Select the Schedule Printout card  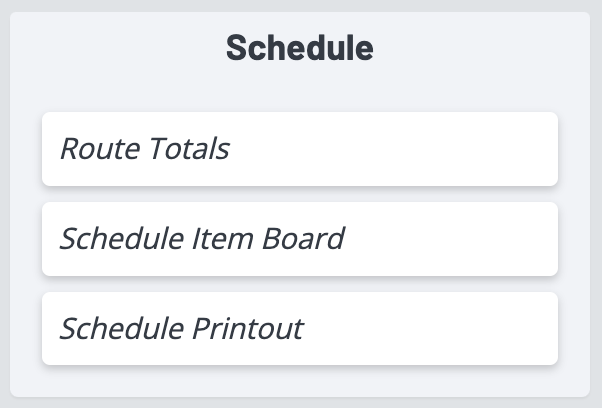pyautogui.click(x=299, y=329)
